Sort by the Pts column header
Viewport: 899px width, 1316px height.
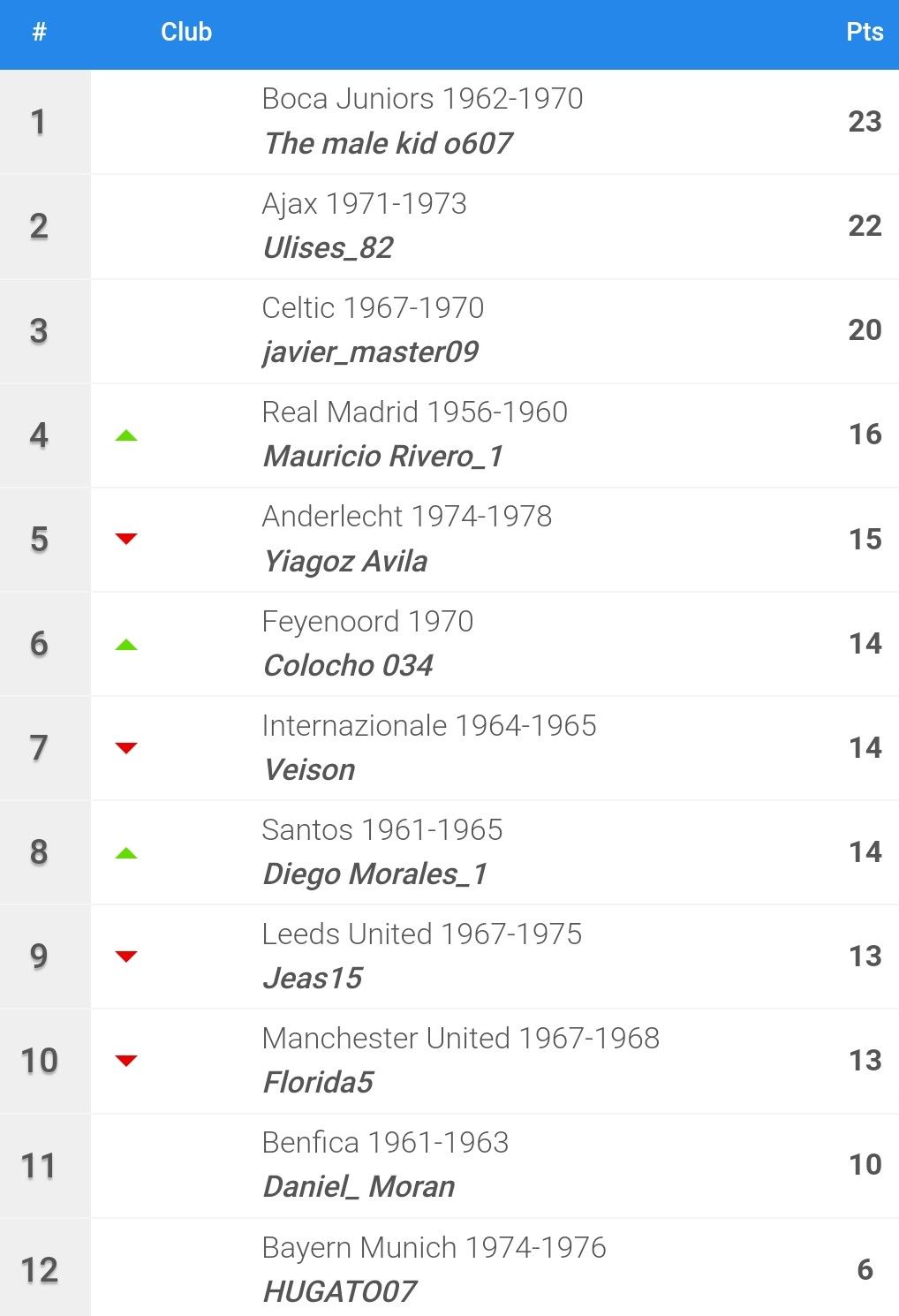pyautogui.click(x=865, y=32)
